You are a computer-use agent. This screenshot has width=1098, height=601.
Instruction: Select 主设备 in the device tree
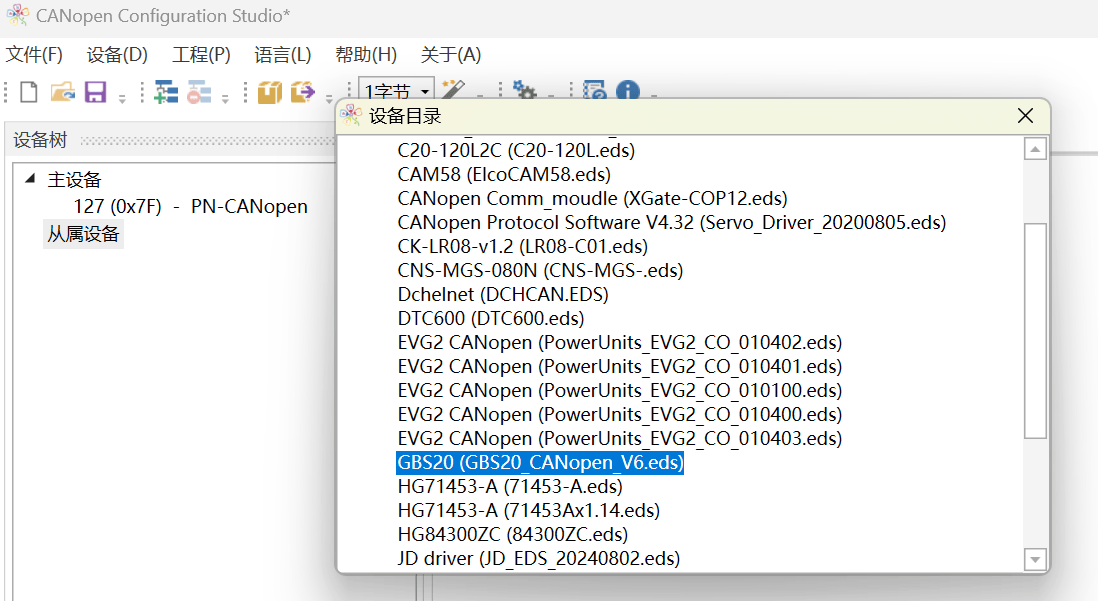74,180
